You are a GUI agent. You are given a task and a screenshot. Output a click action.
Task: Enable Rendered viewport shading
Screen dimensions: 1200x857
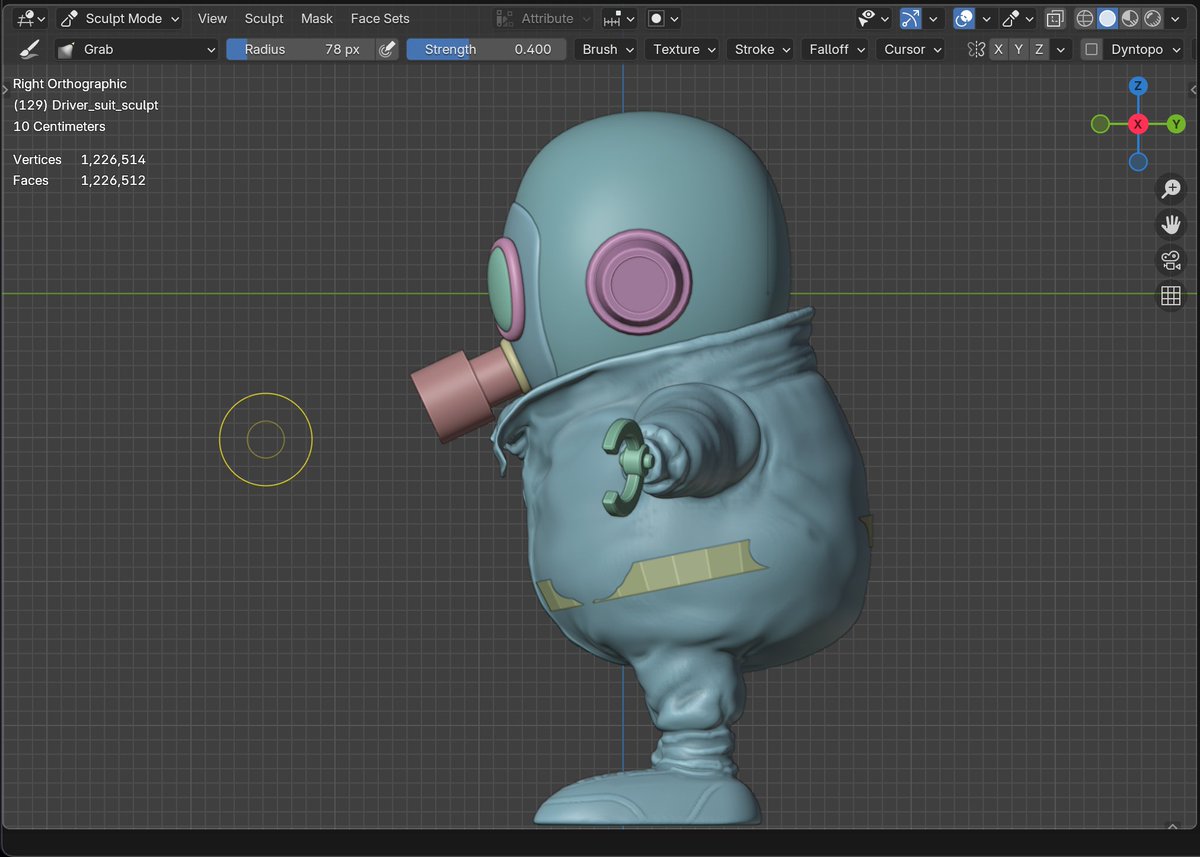[x=1152, y=18]
